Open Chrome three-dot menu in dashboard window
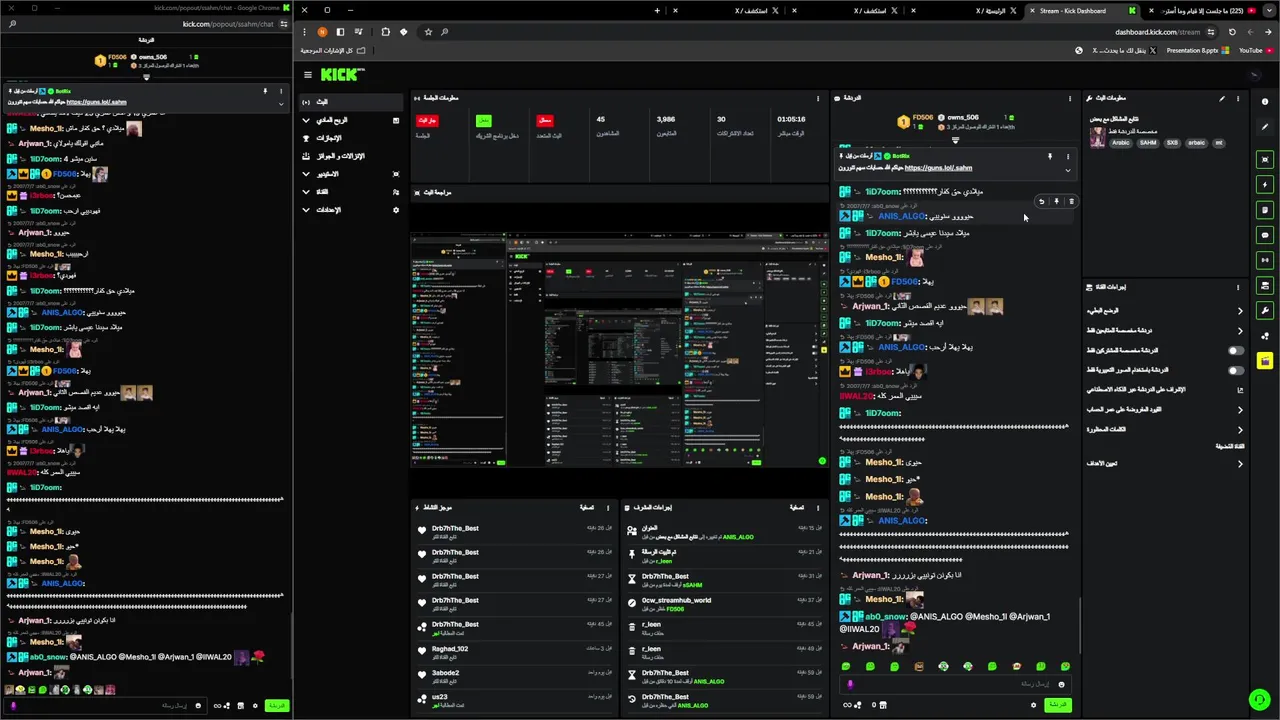Screen dimensions: 1280x720 click(x=304, y=31)
